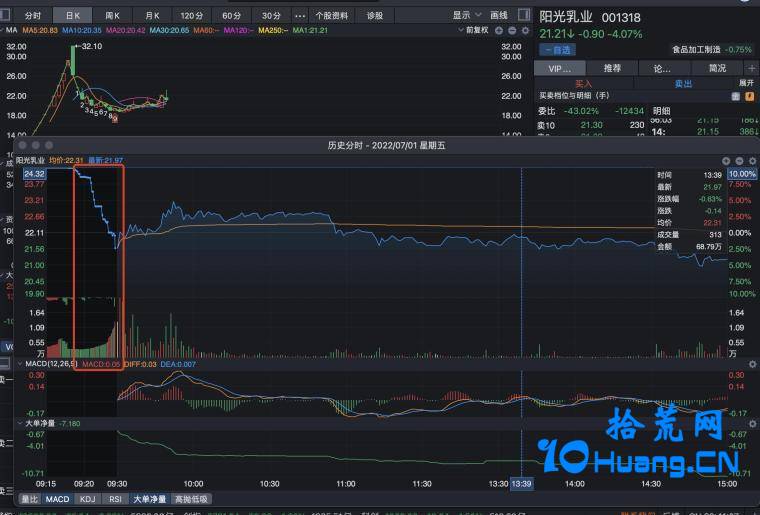Toggle 大单净量 indicator at bottom bar
The height and width of the screenshot is (515, 760).
click(x=150, y=499)
